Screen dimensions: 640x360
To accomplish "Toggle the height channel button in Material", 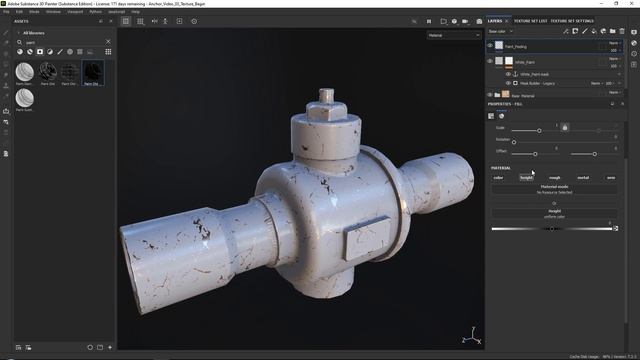I will [x=526, y=178].
